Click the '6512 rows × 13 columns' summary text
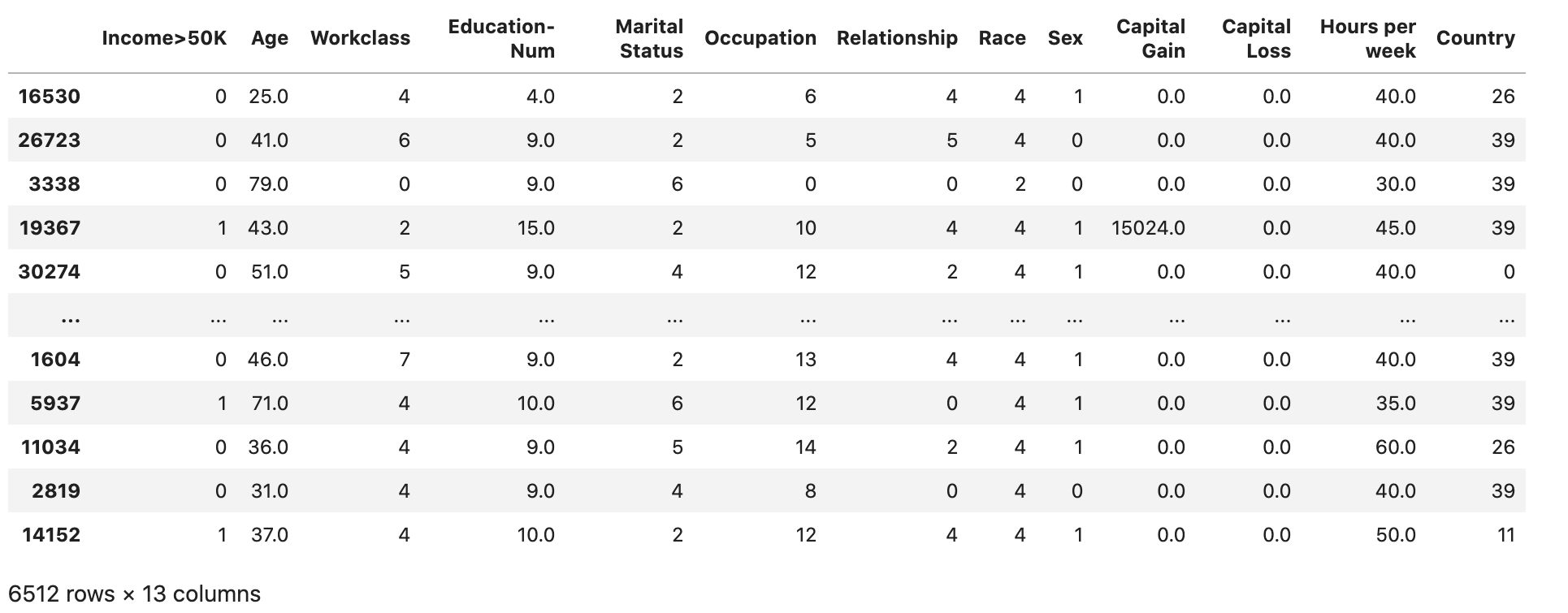 pos(134,594)
